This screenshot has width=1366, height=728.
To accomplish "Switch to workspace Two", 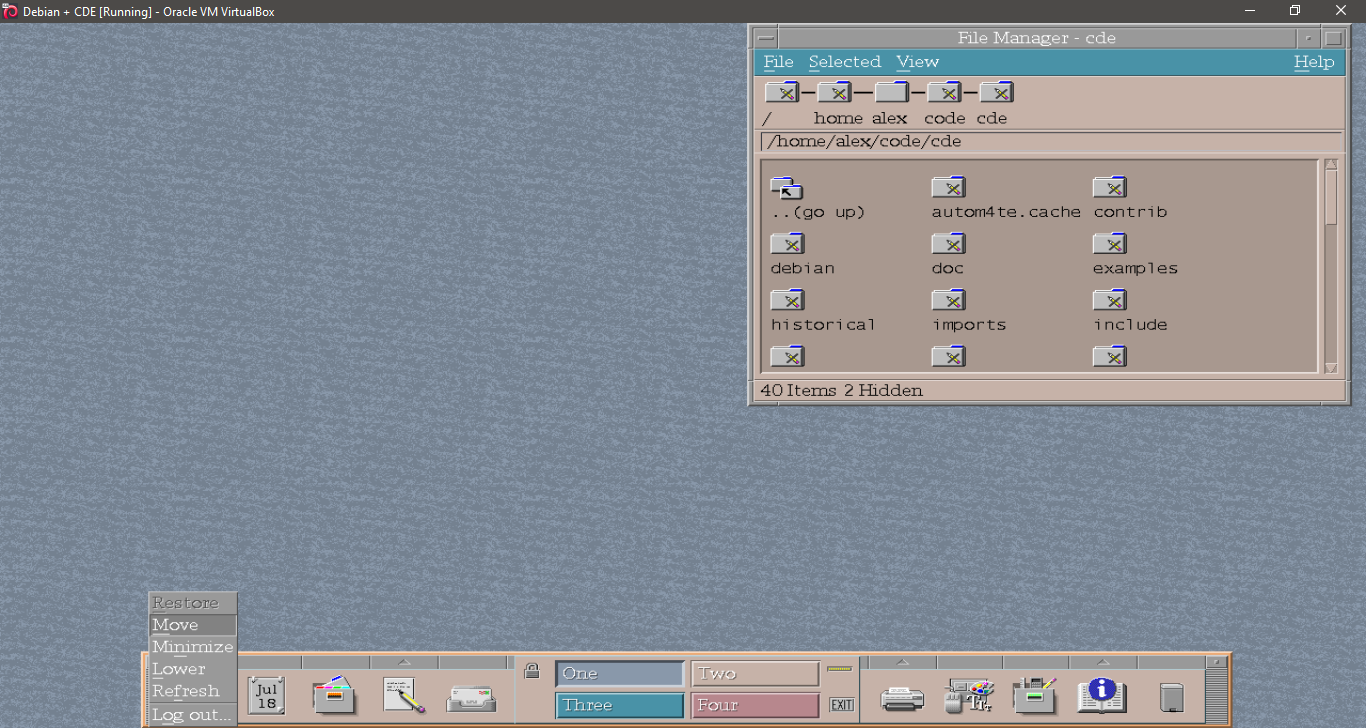I will (755, 674).
